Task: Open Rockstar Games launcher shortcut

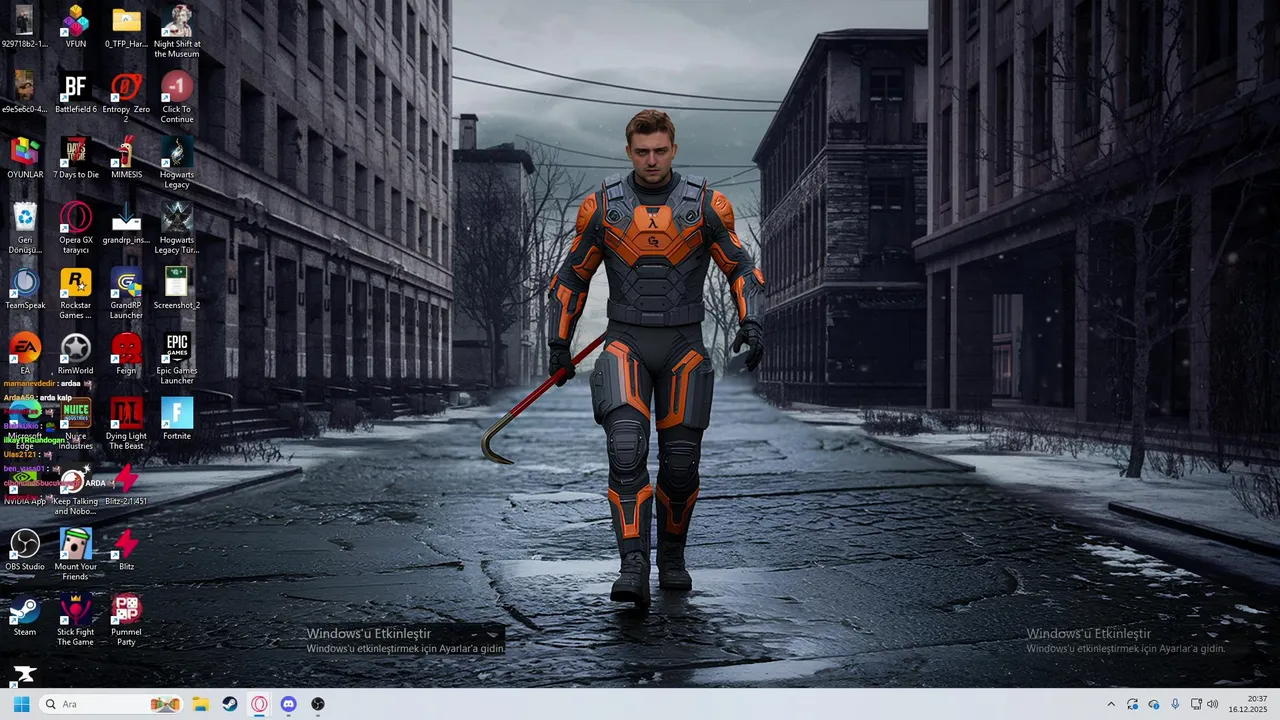Action: [x=75, y=293]
